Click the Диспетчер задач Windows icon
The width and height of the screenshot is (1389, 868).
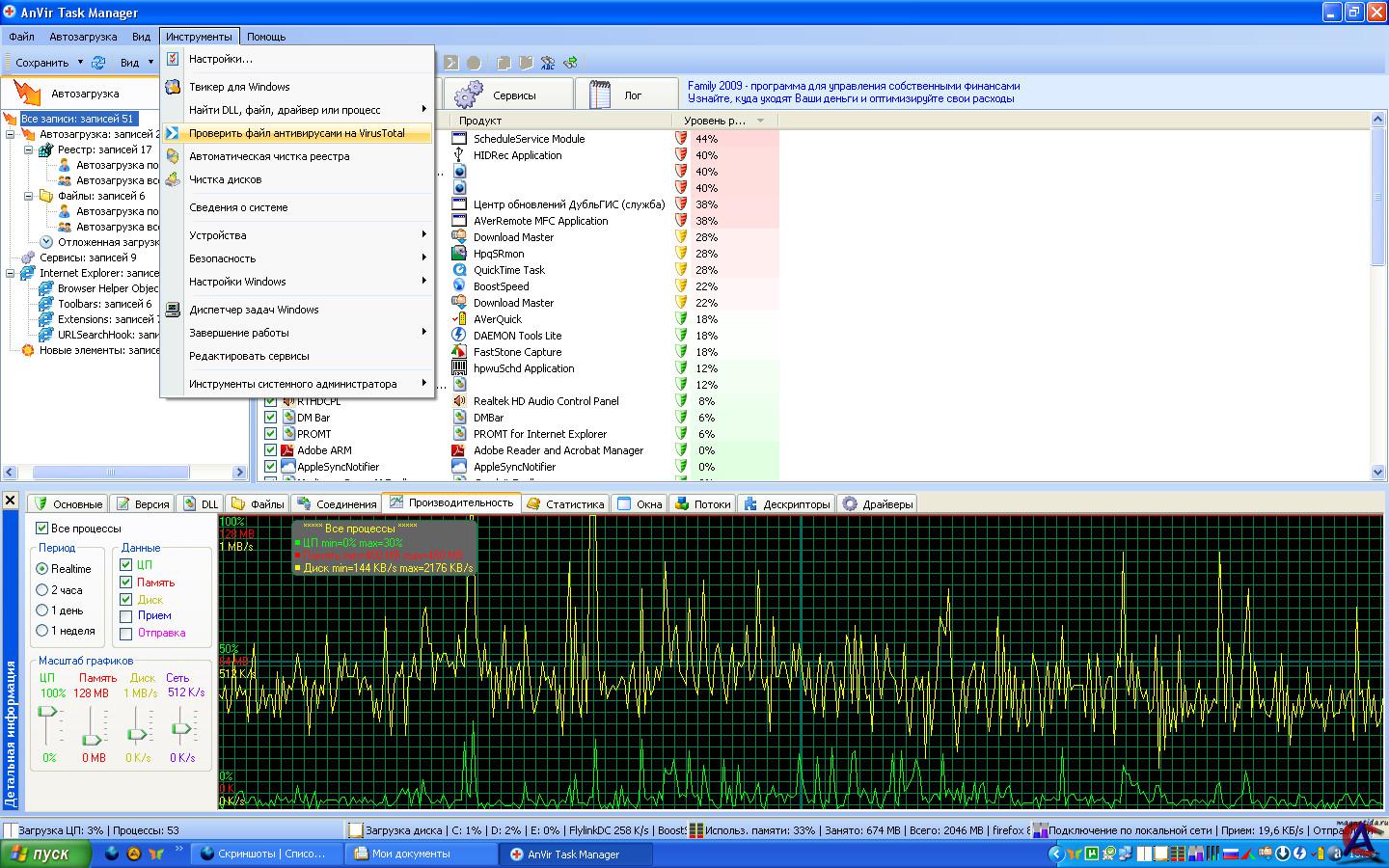tap(173, 310)
